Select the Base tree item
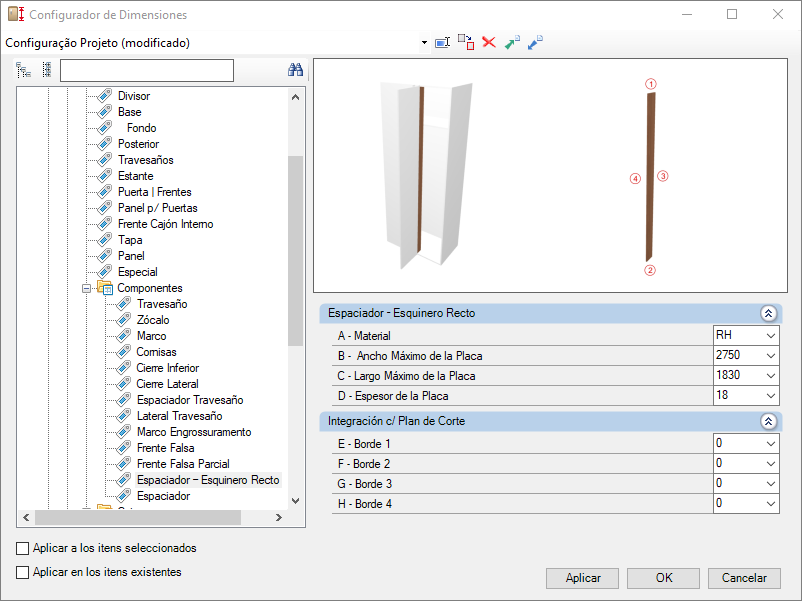 129,112
